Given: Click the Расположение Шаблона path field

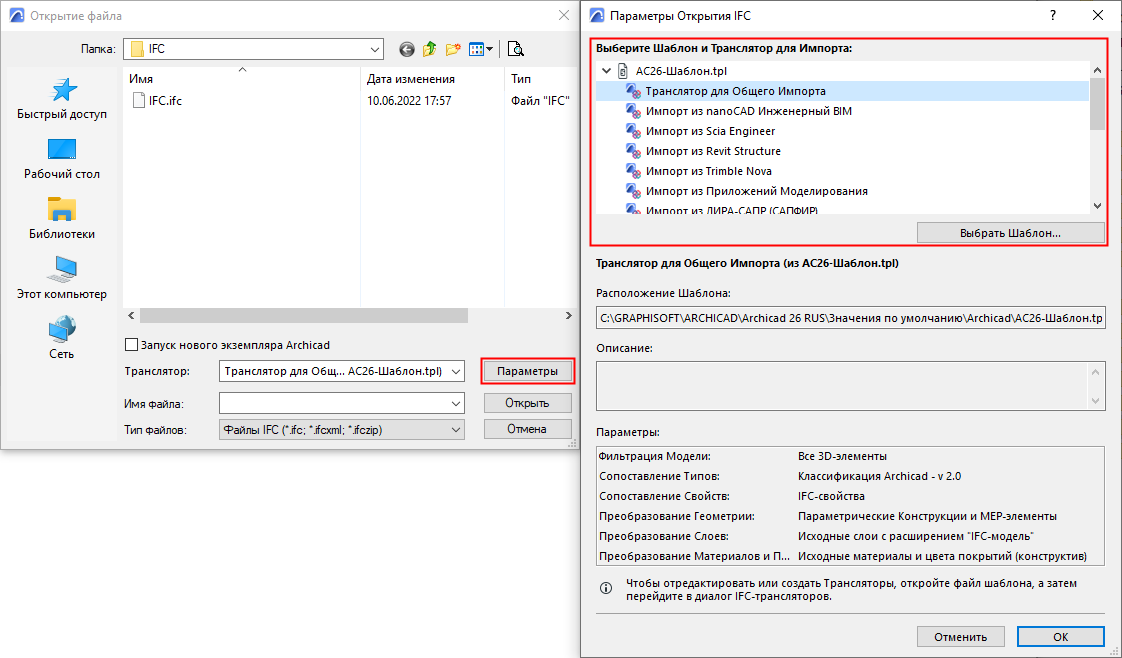Looking at the screenshot, I should [x=850, y=318].
